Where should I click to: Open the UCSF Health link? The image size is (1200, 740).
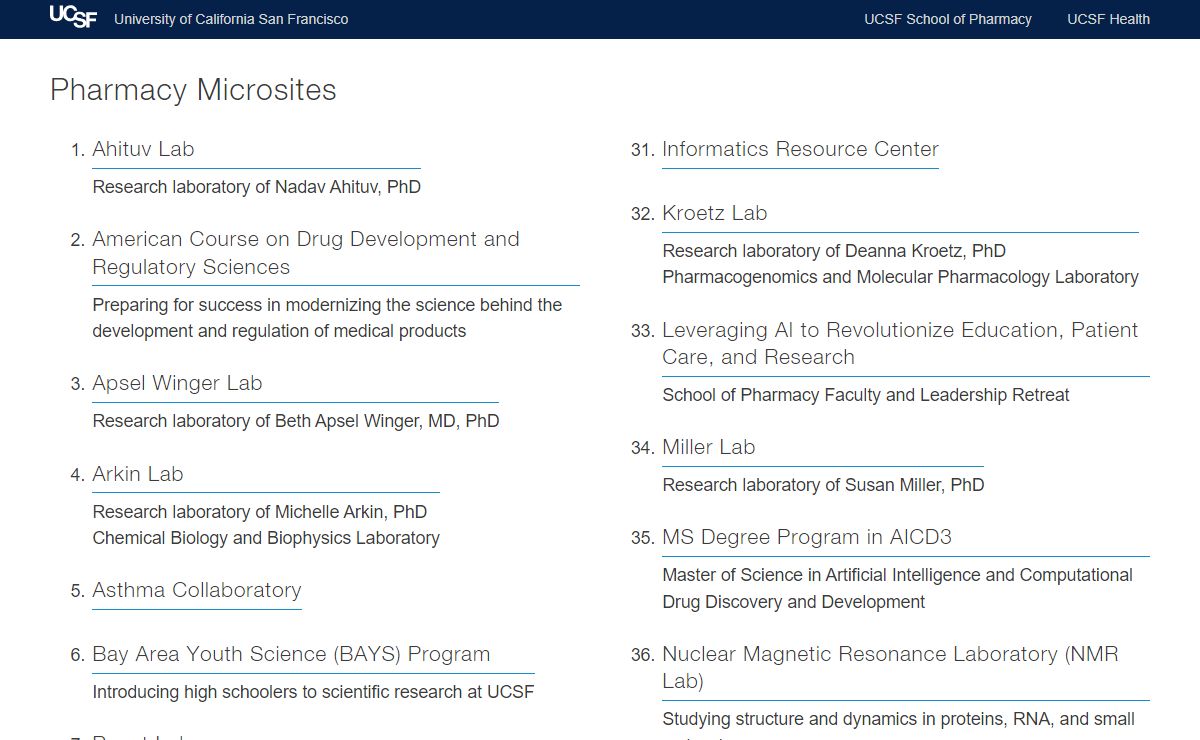pyautogui.click(x=1108, y=19)
